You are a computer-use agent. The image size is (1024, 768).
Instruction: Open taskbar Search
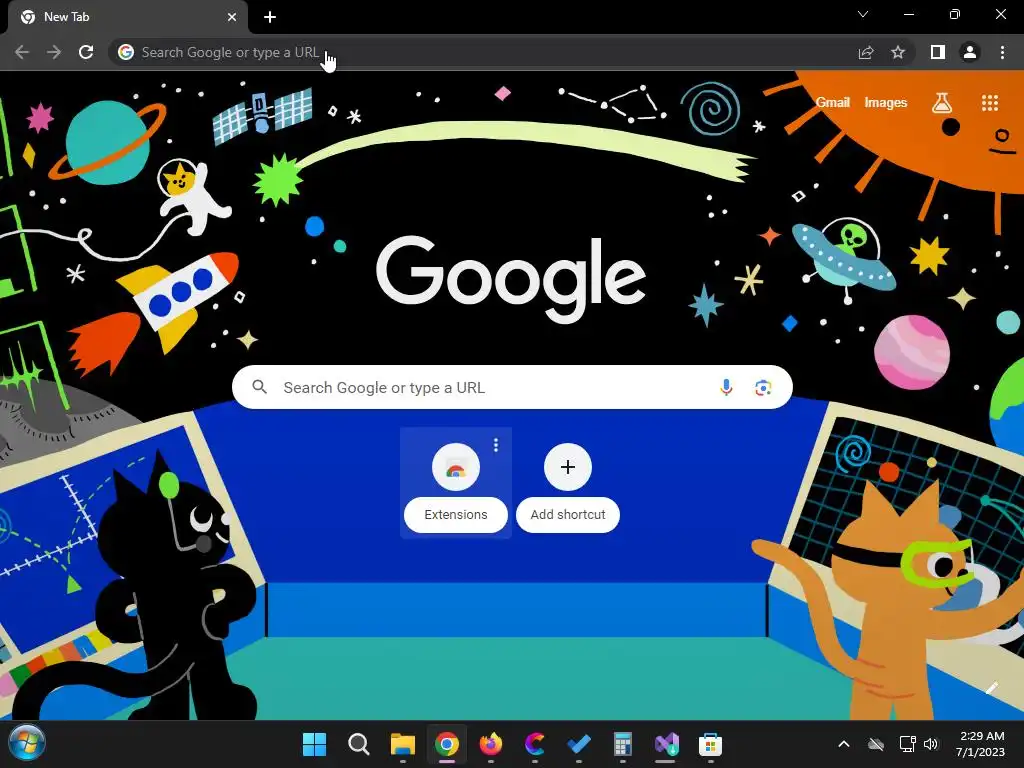pyautogui.click(x=359, y=744)
